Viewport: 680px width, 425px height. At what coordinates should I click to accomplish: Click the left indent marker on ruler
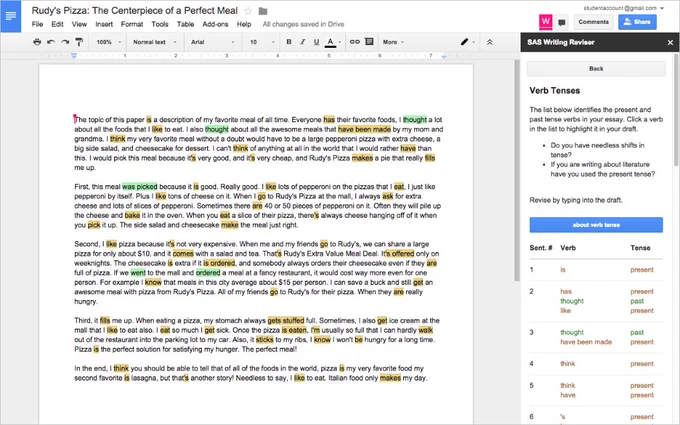coord(74,56)
